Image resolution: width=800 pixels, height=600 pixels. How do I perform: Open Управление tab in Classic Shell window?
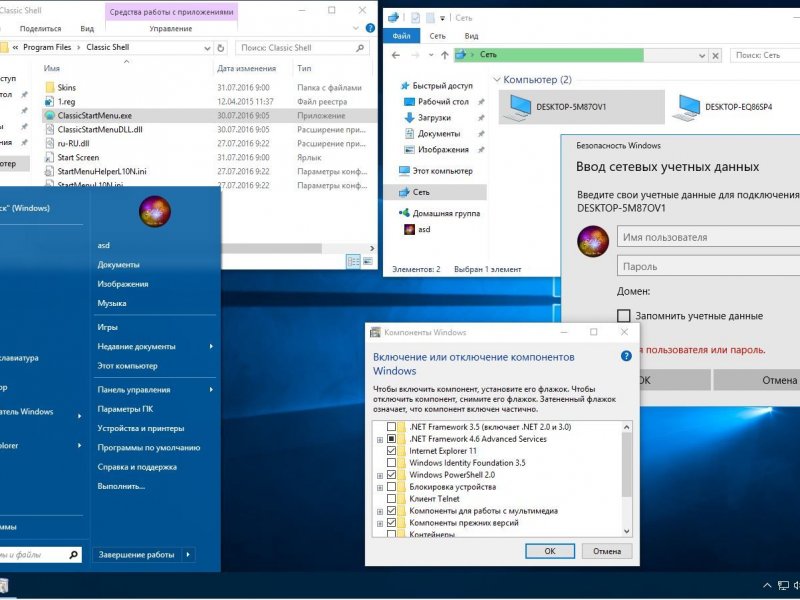[171, 29]
